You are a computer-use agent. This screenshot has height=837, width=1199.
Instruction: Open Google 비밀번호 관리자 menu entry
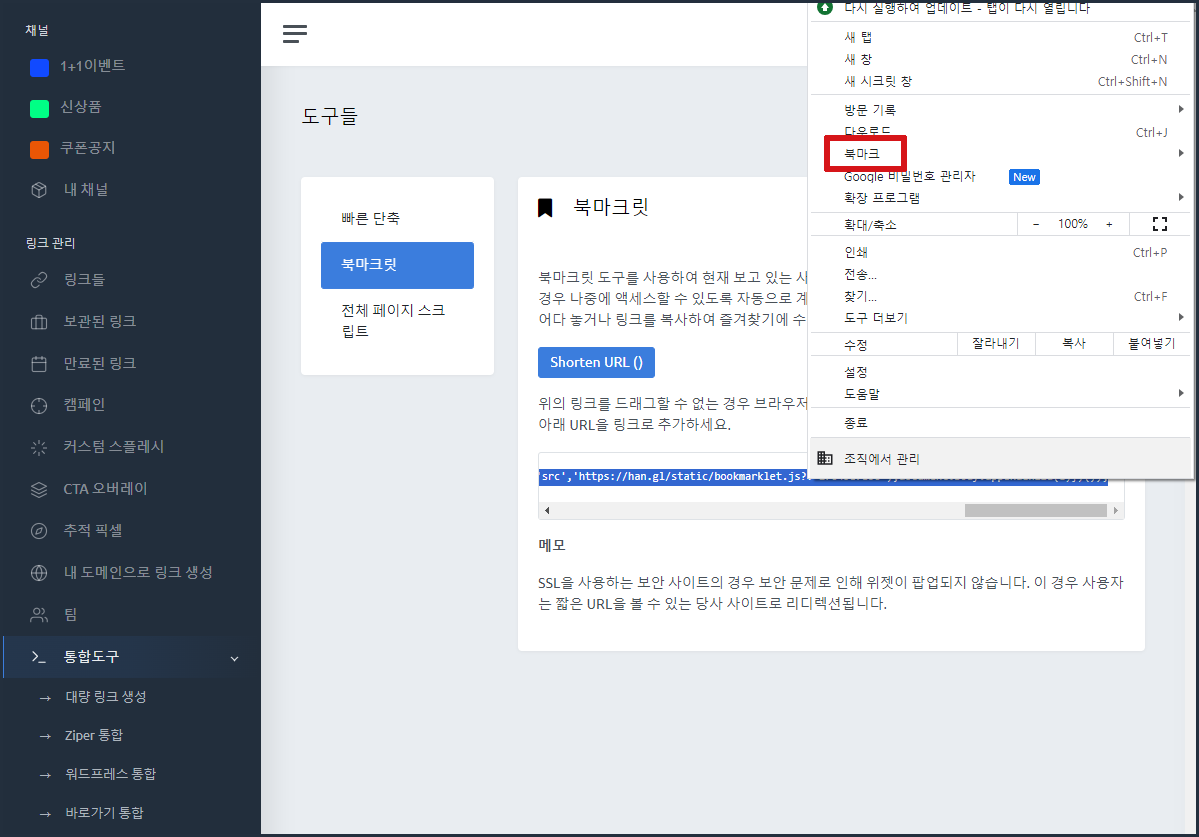(x=1001, y=177)
